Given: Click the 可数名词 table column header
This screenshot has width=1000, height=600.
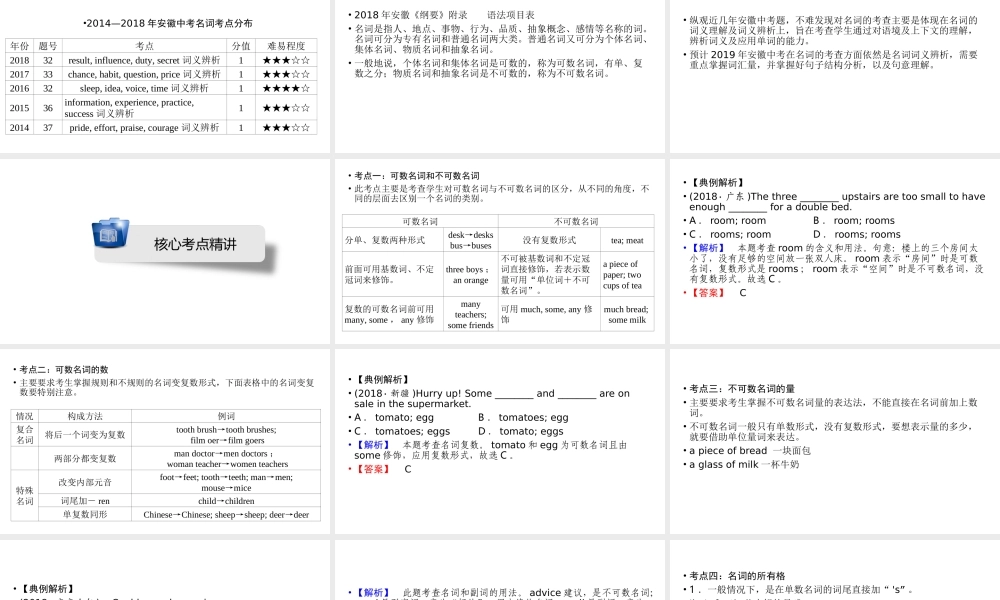Looking at the screenshot, I should tap(420, 221).
